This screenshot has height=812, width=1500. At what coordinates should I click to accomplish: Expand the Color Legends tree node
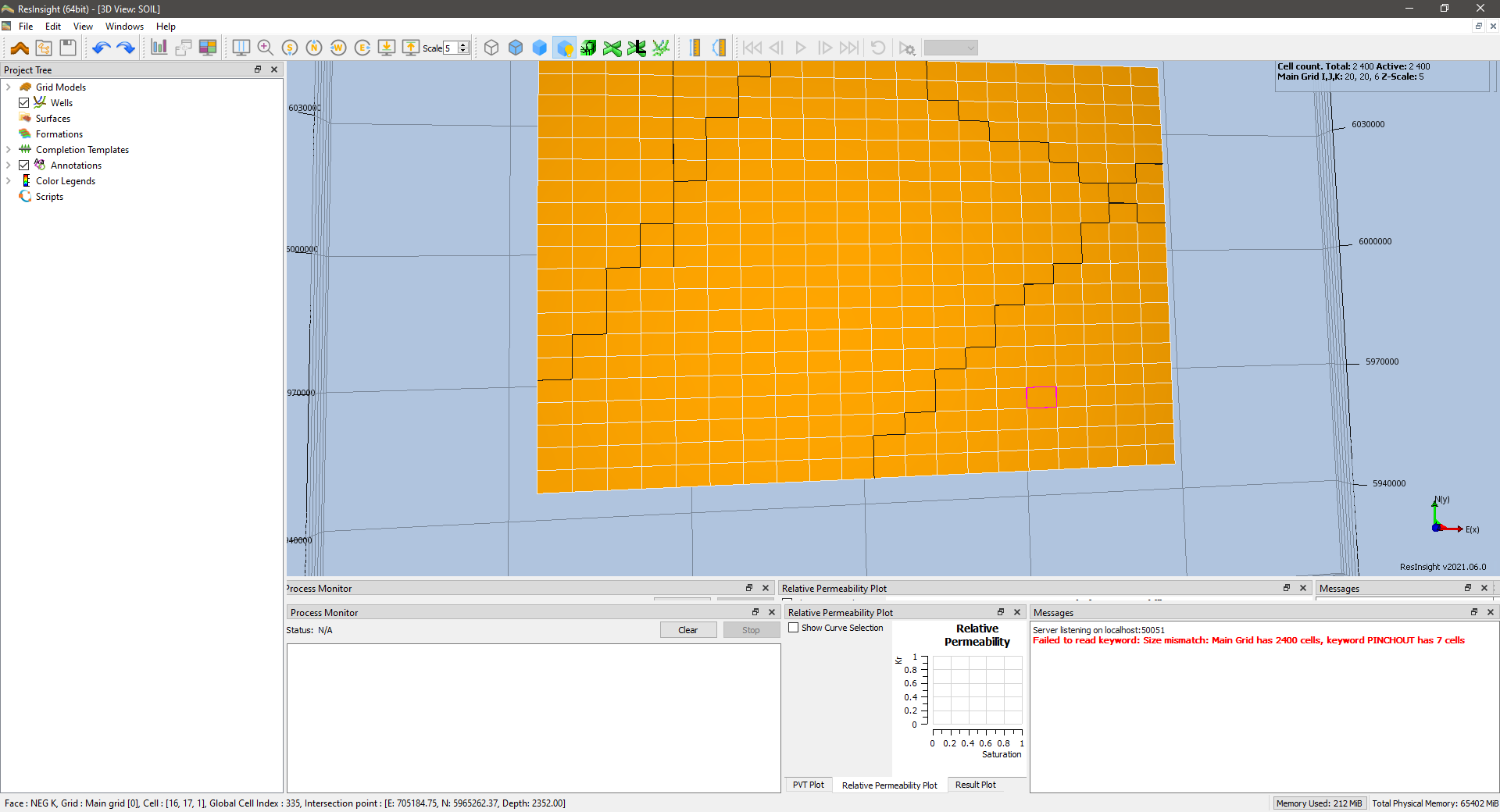click(9, 181)
